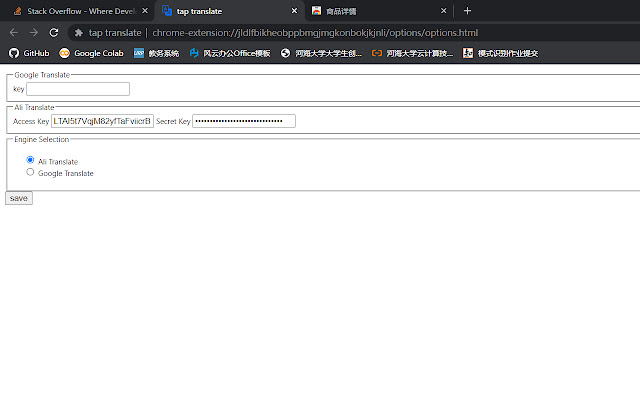Click the browser forward arrow
Screen dimensions: 640x400
(34, 33)
